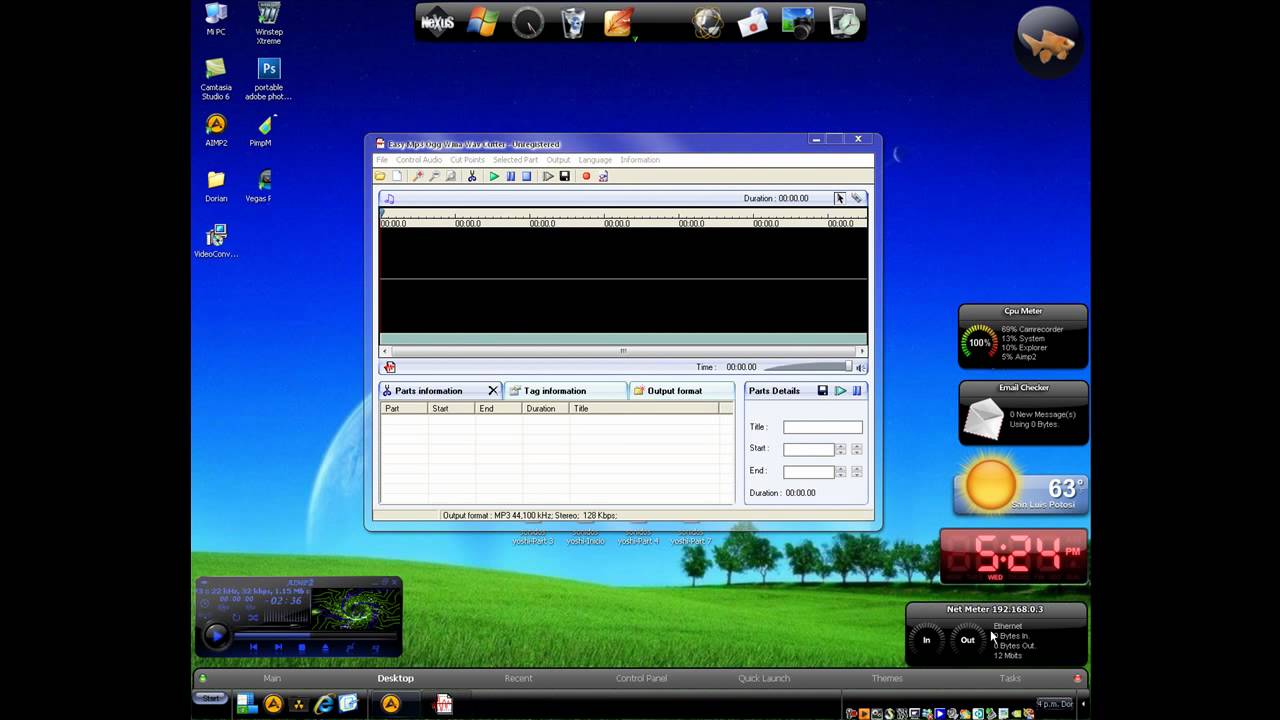Viewport: 1280px width, 720px height.
Task: Open the Information menu
Action: [x=640, y=160]
